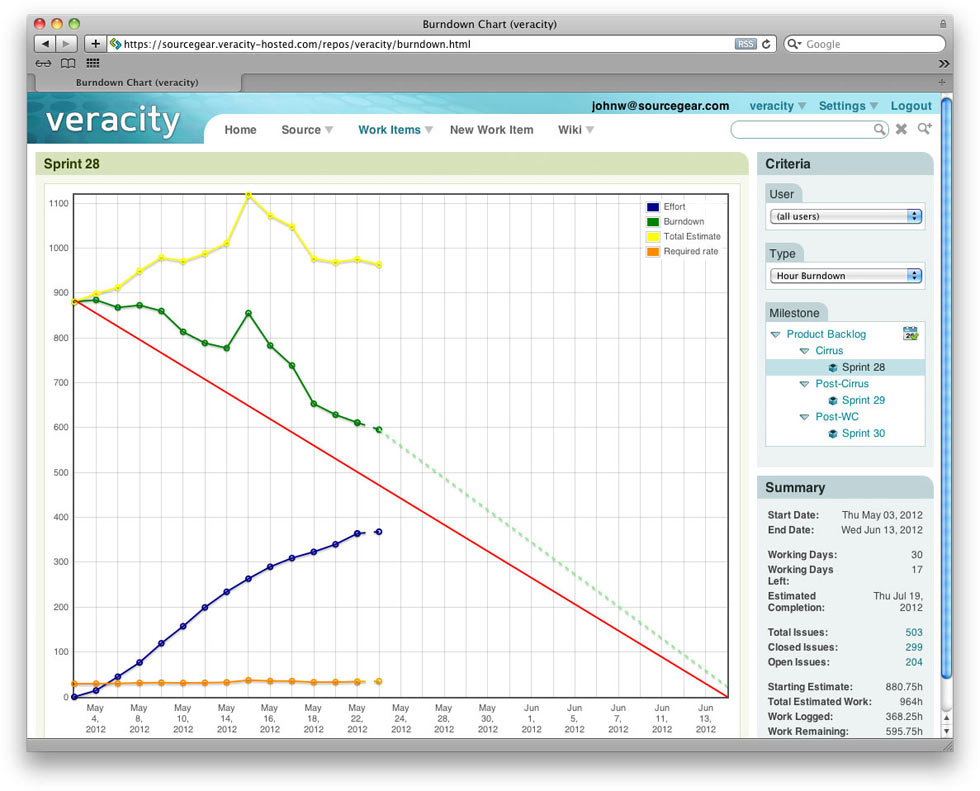Click the Logout link
Image resolution: width=980 pixels, height=791 pixels.
(910, 106)
